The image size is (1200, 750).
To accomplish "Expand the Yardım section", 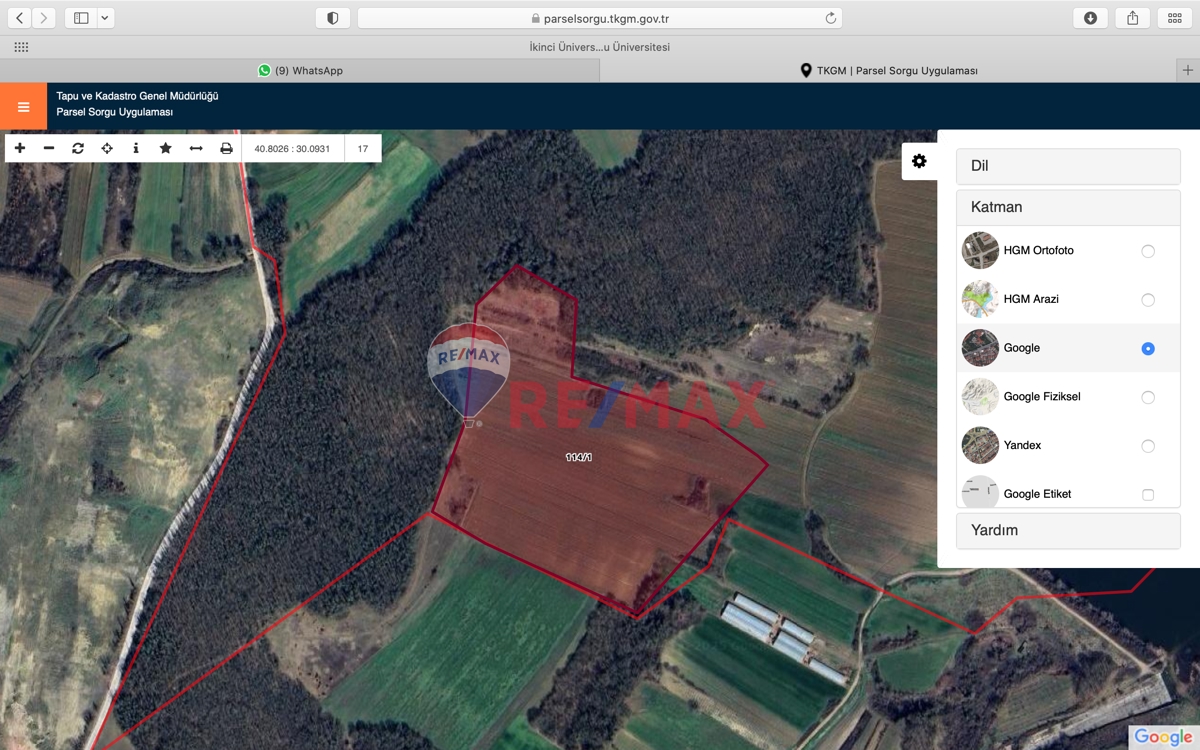I will point(1068,530).
